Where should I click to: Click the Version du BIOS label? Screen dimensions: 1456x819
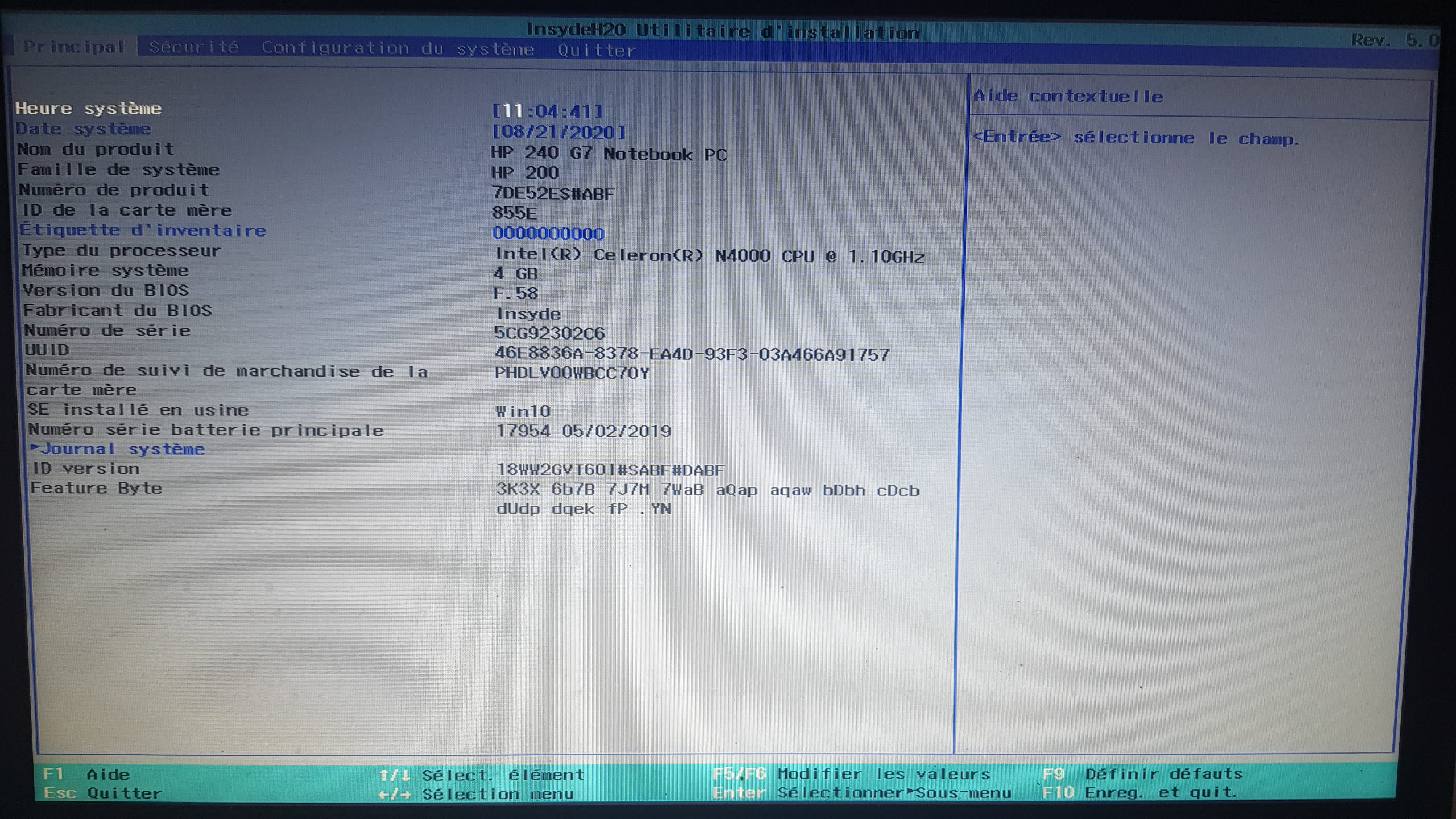point(106,290)
